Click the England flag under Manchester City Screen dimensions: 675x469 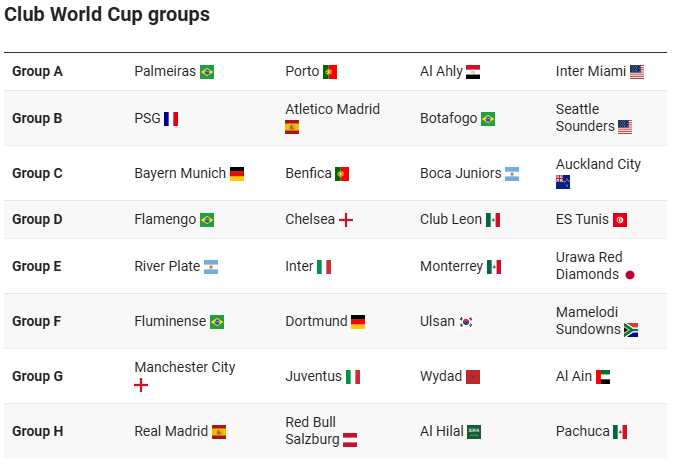coord(141,385)
